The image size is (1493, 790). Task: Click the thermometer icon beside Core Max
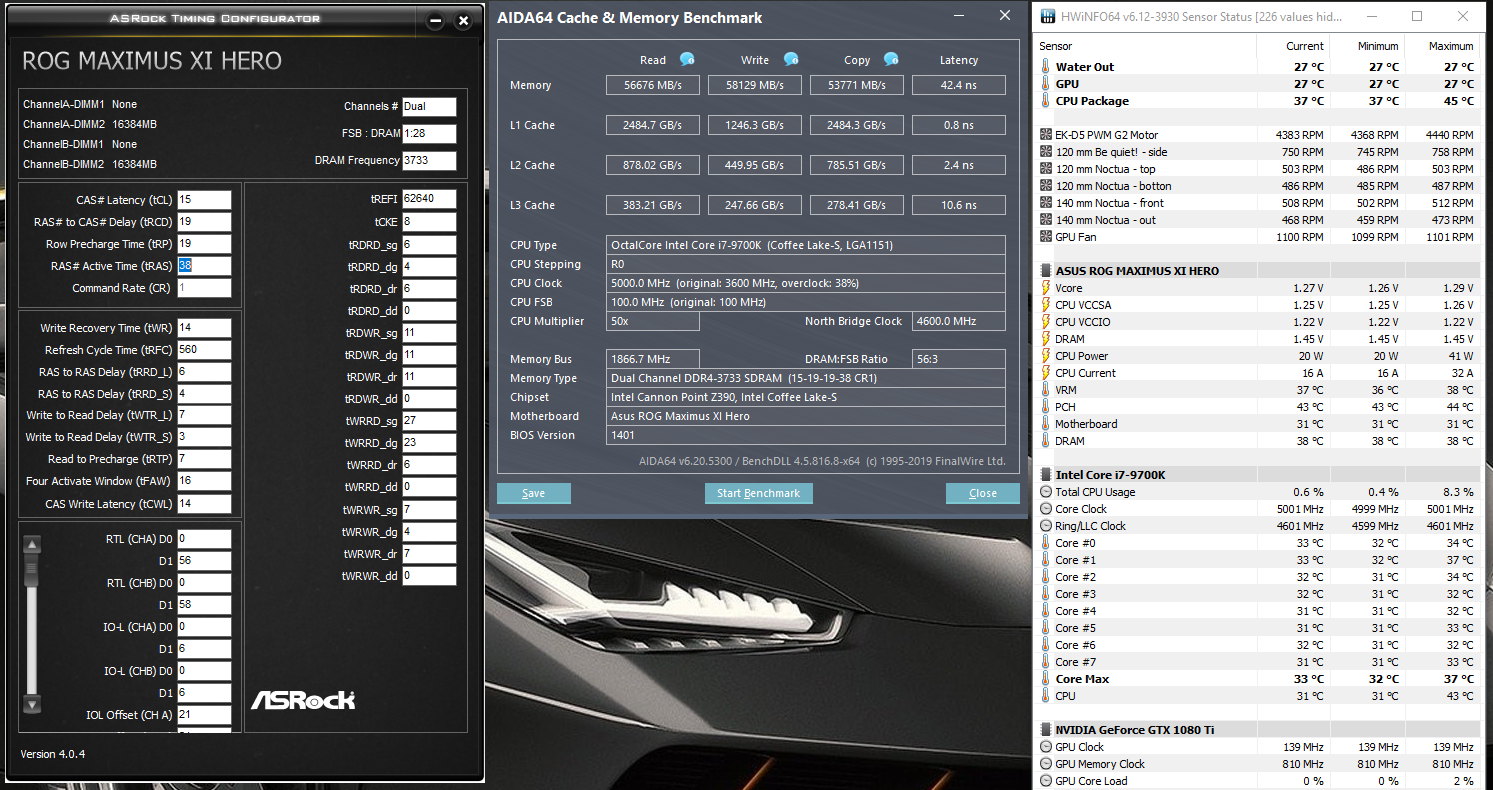1046,679
